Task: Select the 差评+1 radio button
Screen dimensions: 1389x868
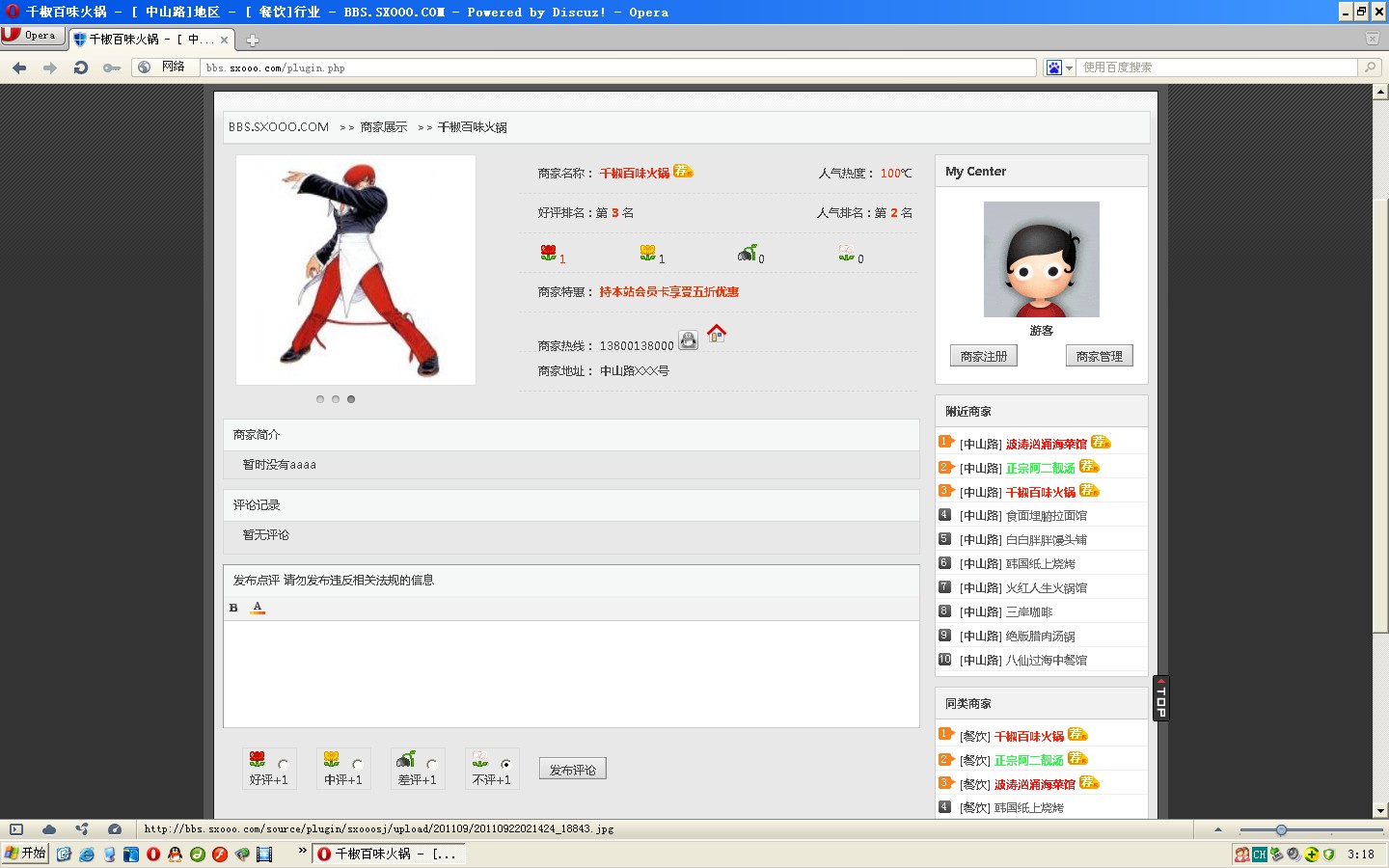Action: pyautogui.click(x=432, y=764)
